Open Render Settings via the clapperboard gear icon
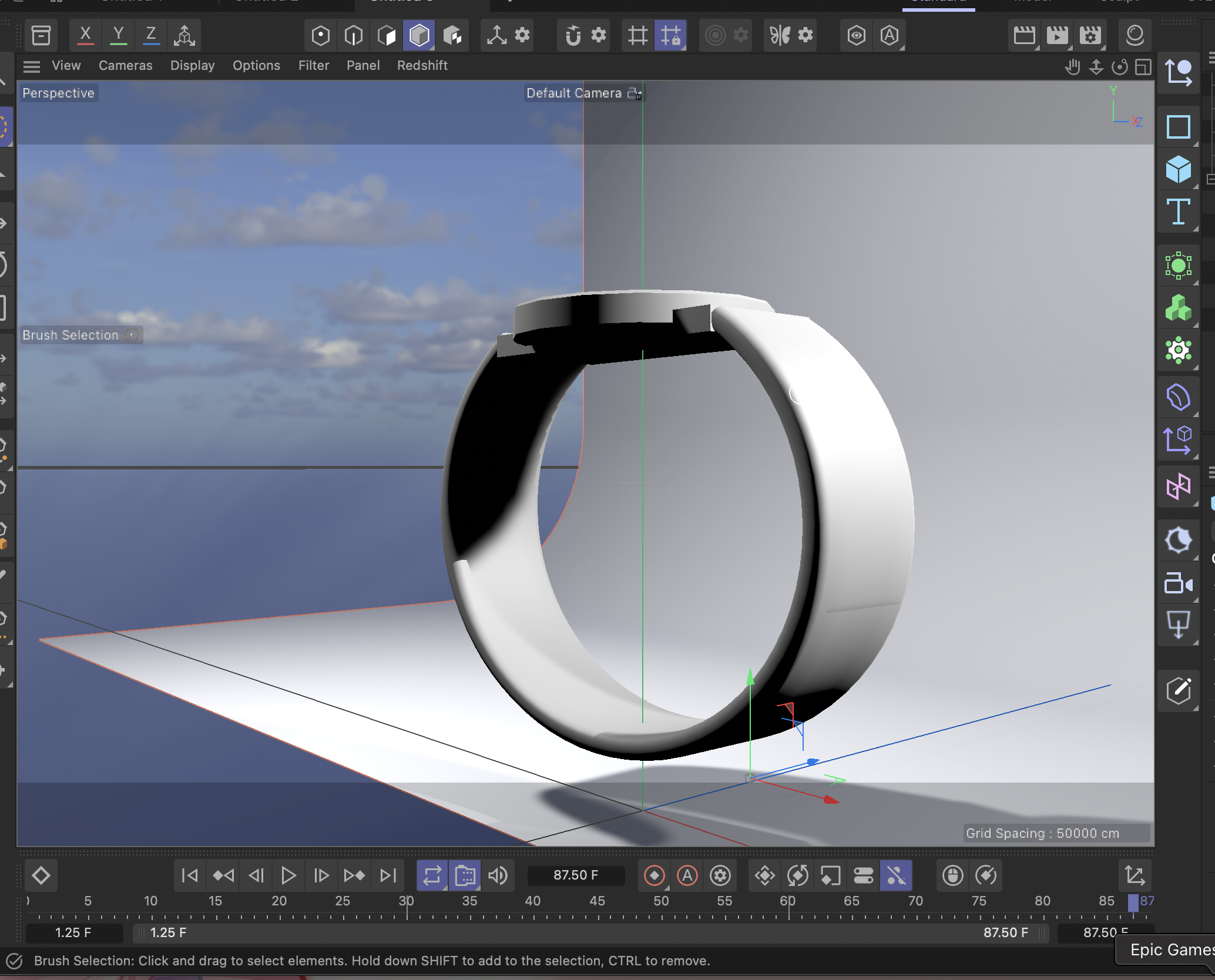1215x980 pixels. (1090, 35)
